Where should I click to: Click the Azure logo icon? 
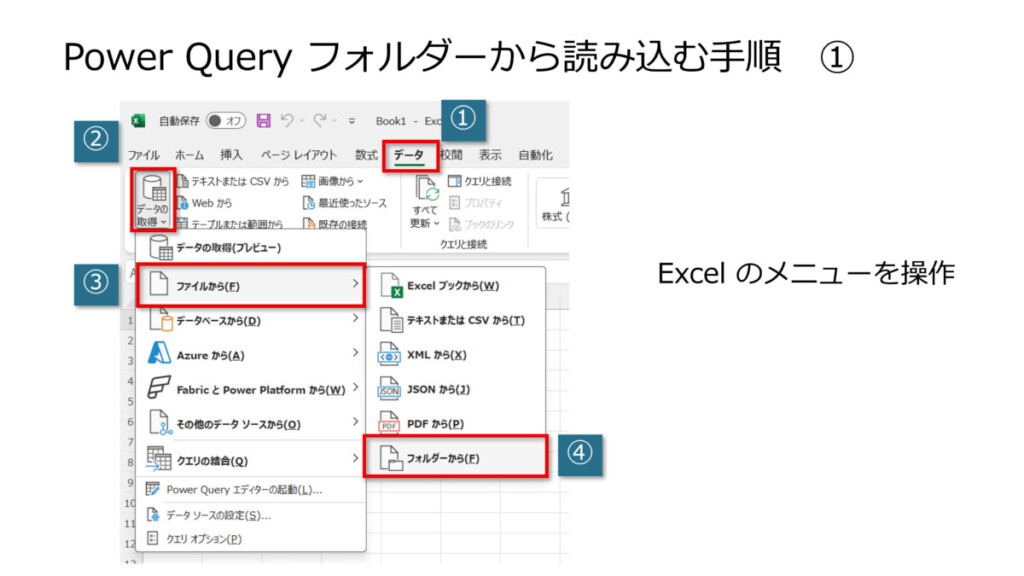pyautogui.click(x=159, y=354)
